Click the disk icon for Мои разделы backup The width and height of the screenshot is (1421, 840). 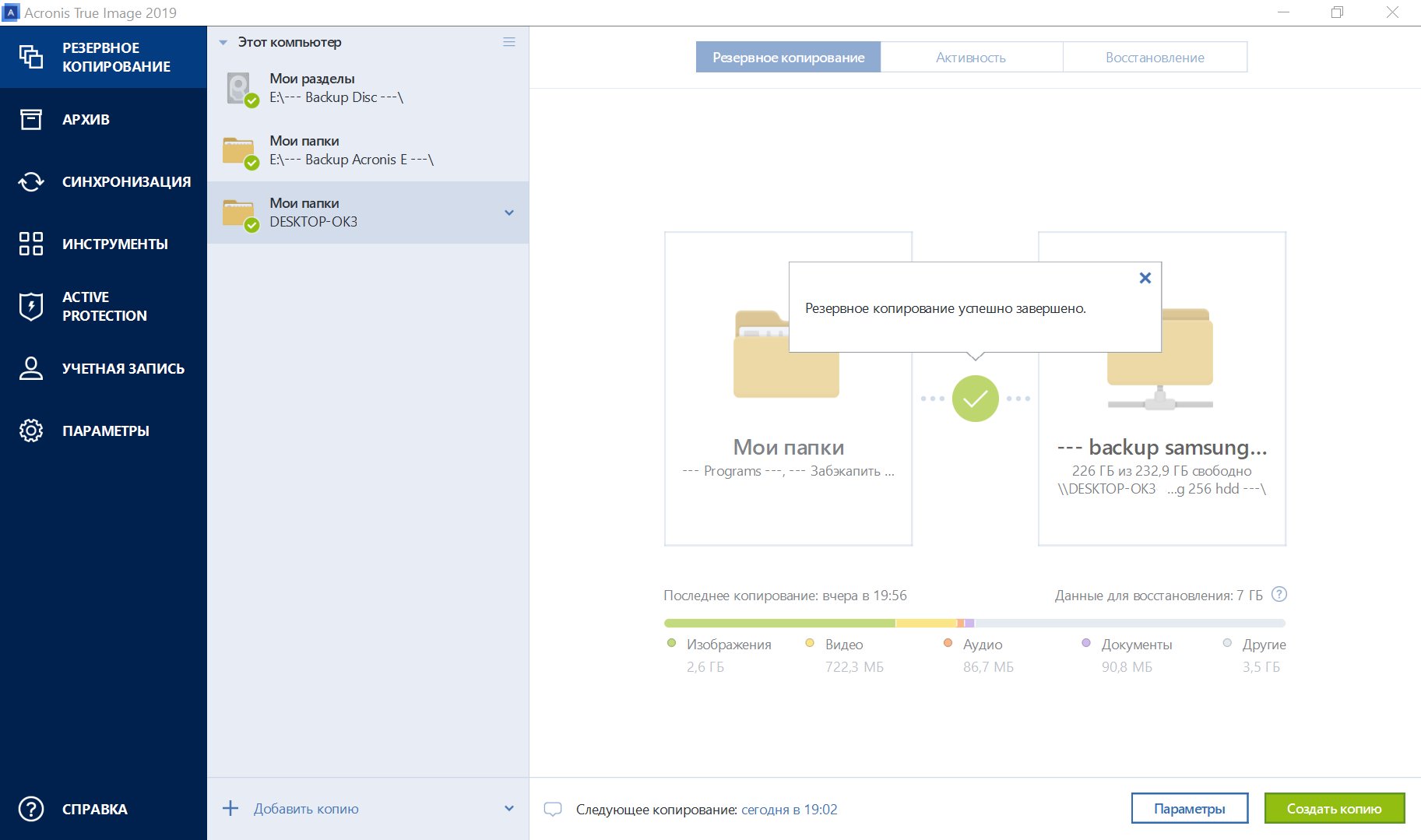click(x=241, y=89)
